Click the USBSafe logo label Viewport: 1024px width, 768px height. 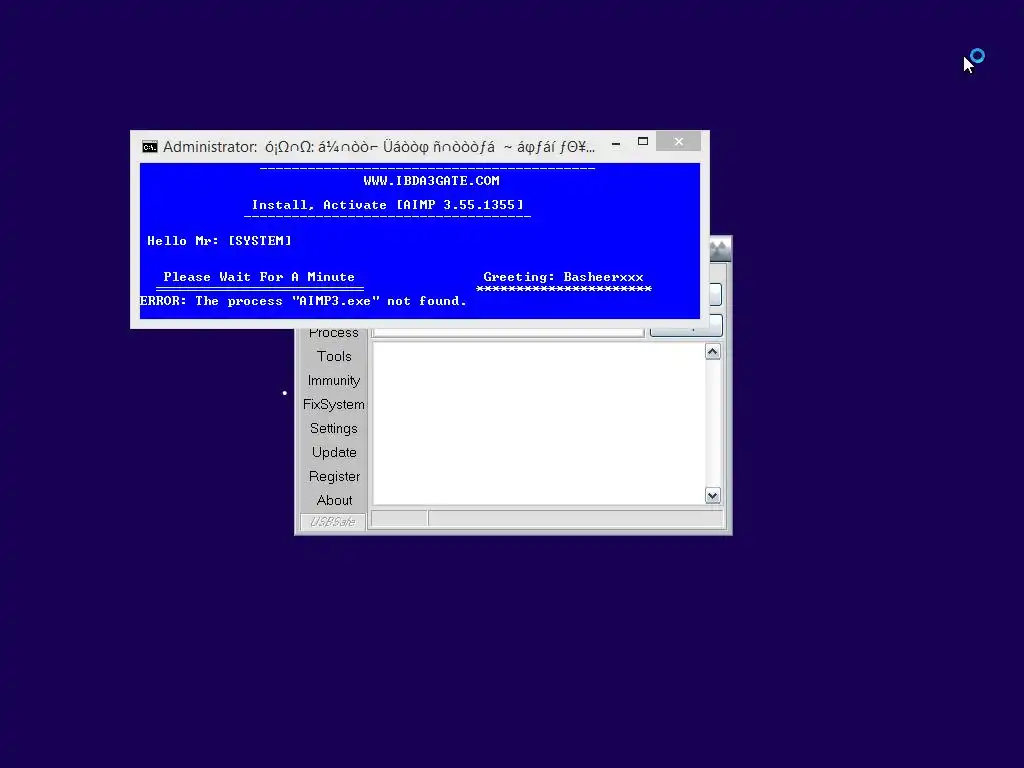[332, 522]
